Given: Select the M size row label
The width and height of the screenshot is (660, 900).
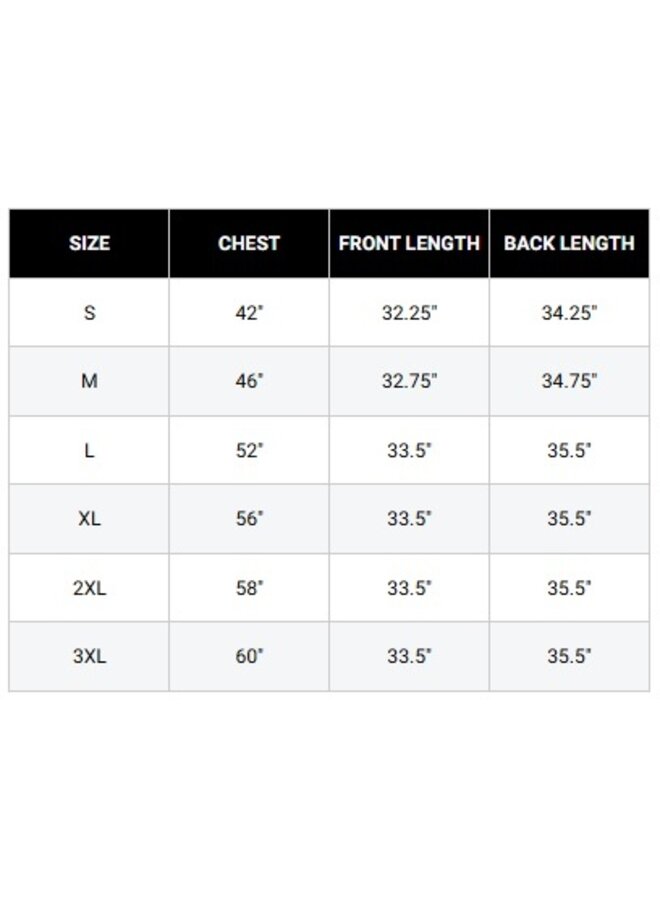Looking at the screenshot, I should [89, 381].
